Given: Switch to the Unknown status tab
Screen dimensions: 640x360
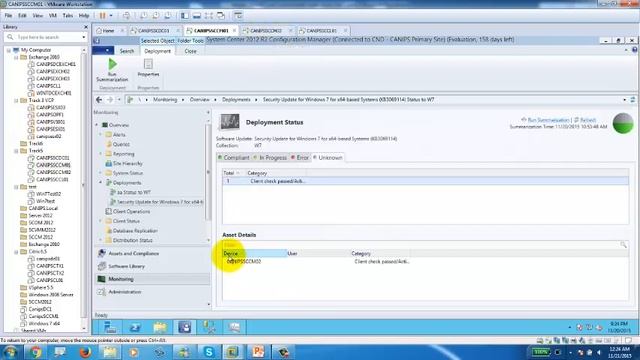Looking at the screenshot, I should [x=328, y=158].
